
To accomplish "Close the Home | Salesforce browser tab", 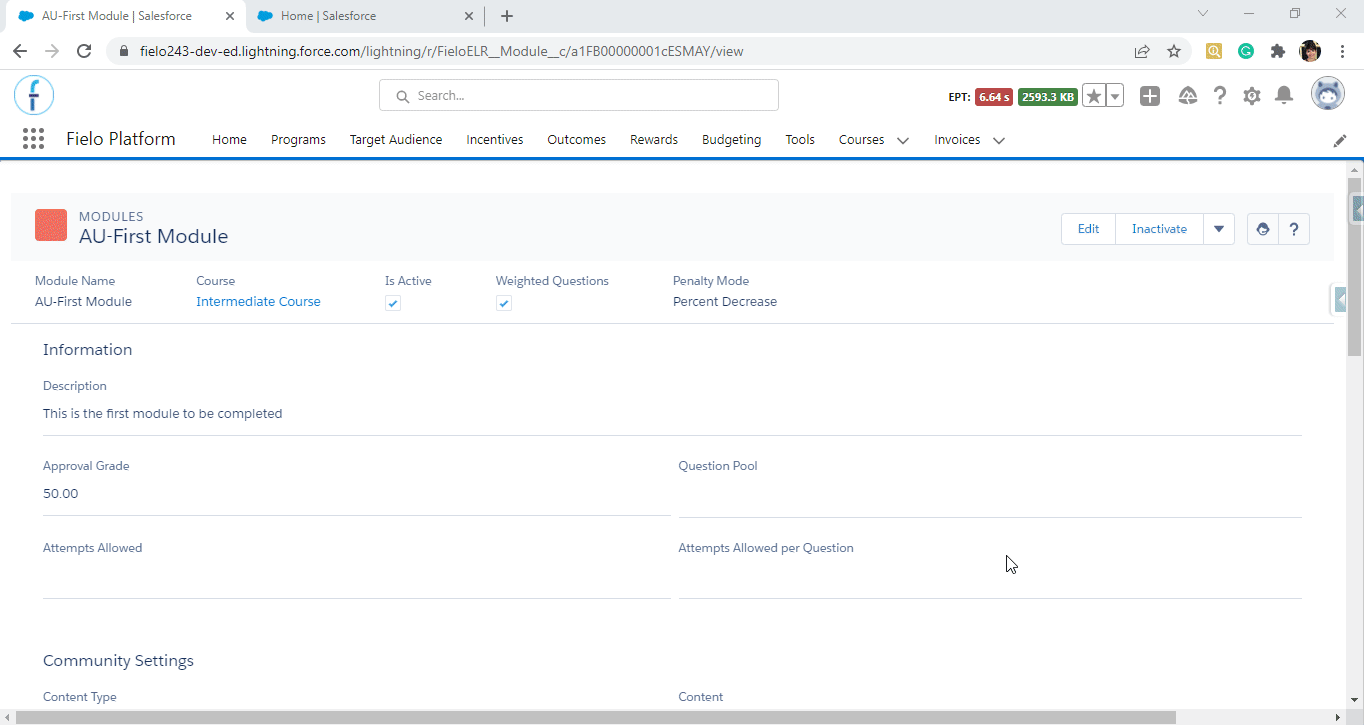I will coord(469,16).
